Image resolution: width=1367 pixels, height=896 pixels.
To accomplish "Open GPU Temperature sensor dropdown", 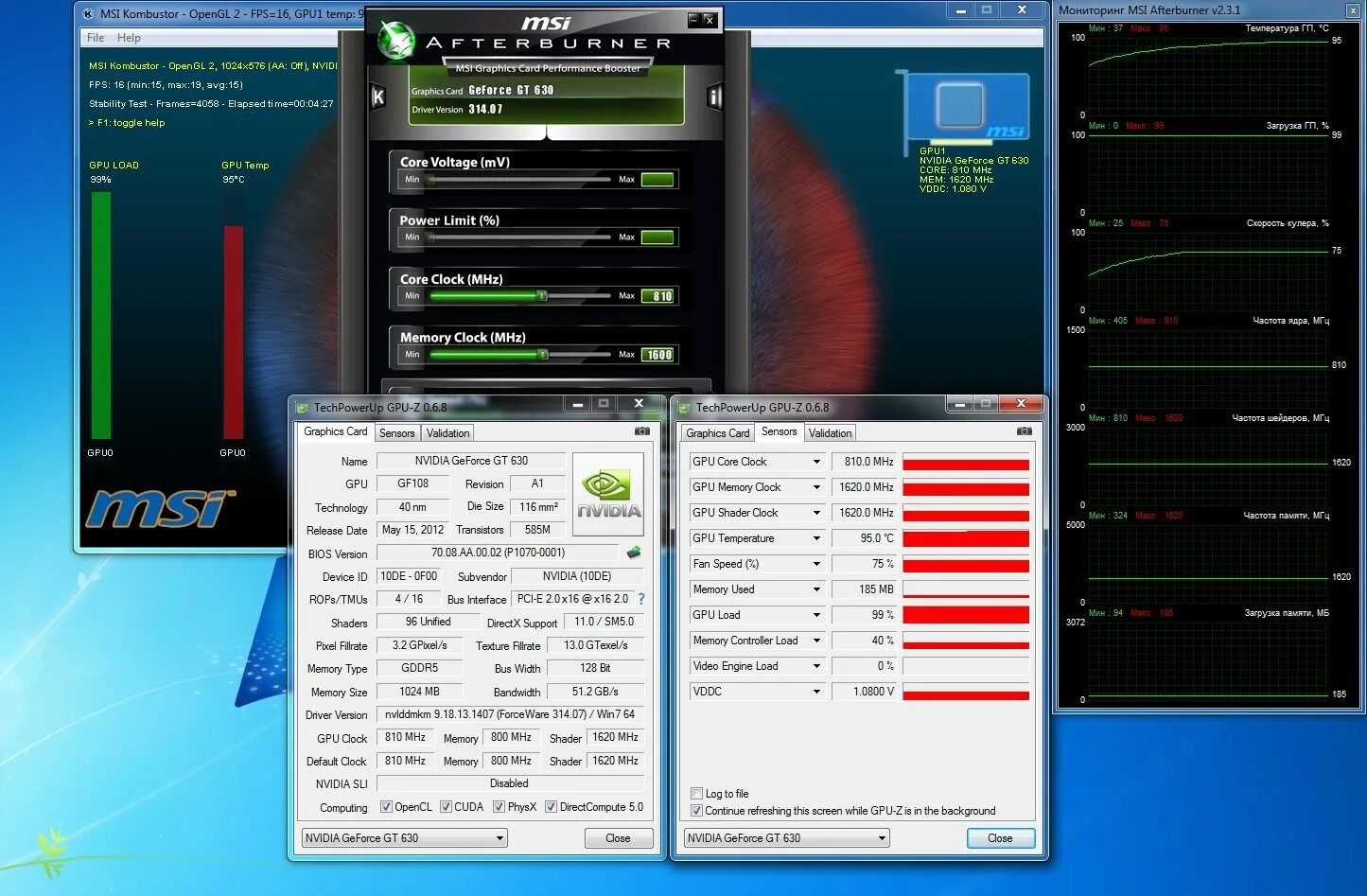I will (816, 538).
